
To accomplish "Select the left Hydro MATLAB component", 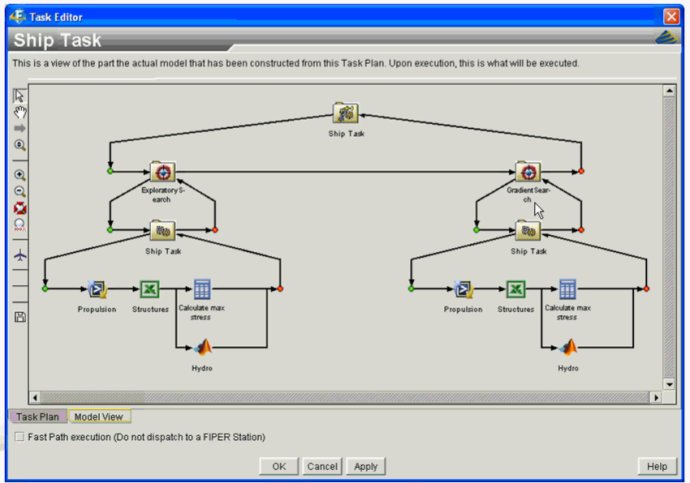I will pyautogui.click(x=202, y=348).
